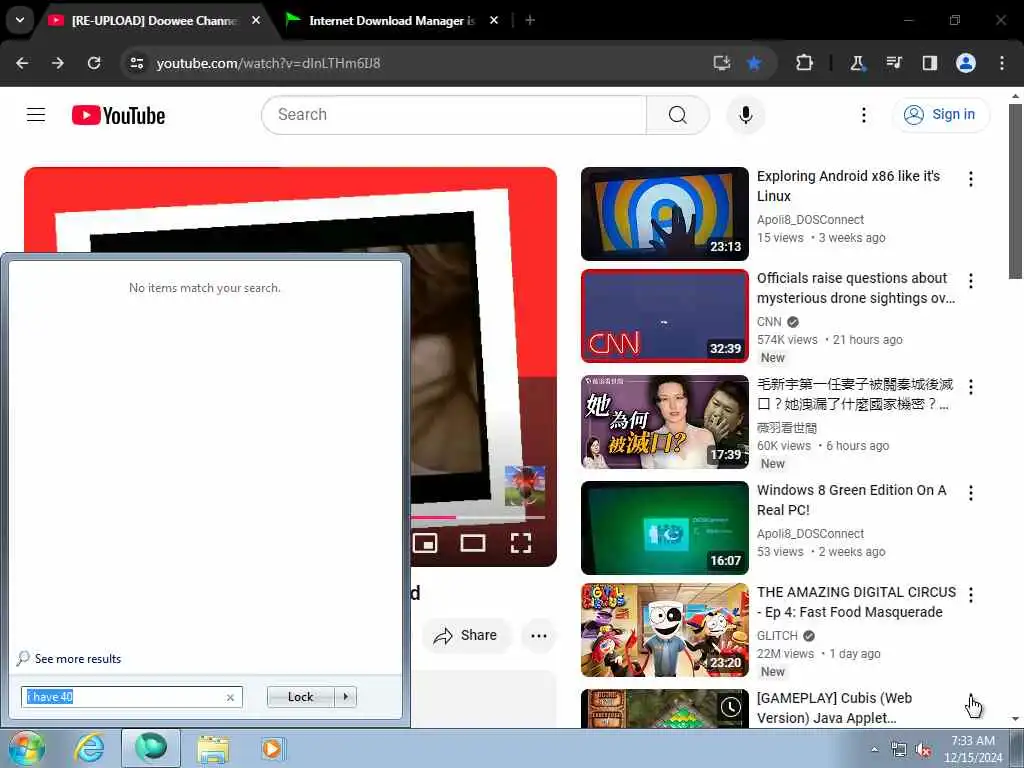Show hidden tray icons arrow

pos(874,750)
